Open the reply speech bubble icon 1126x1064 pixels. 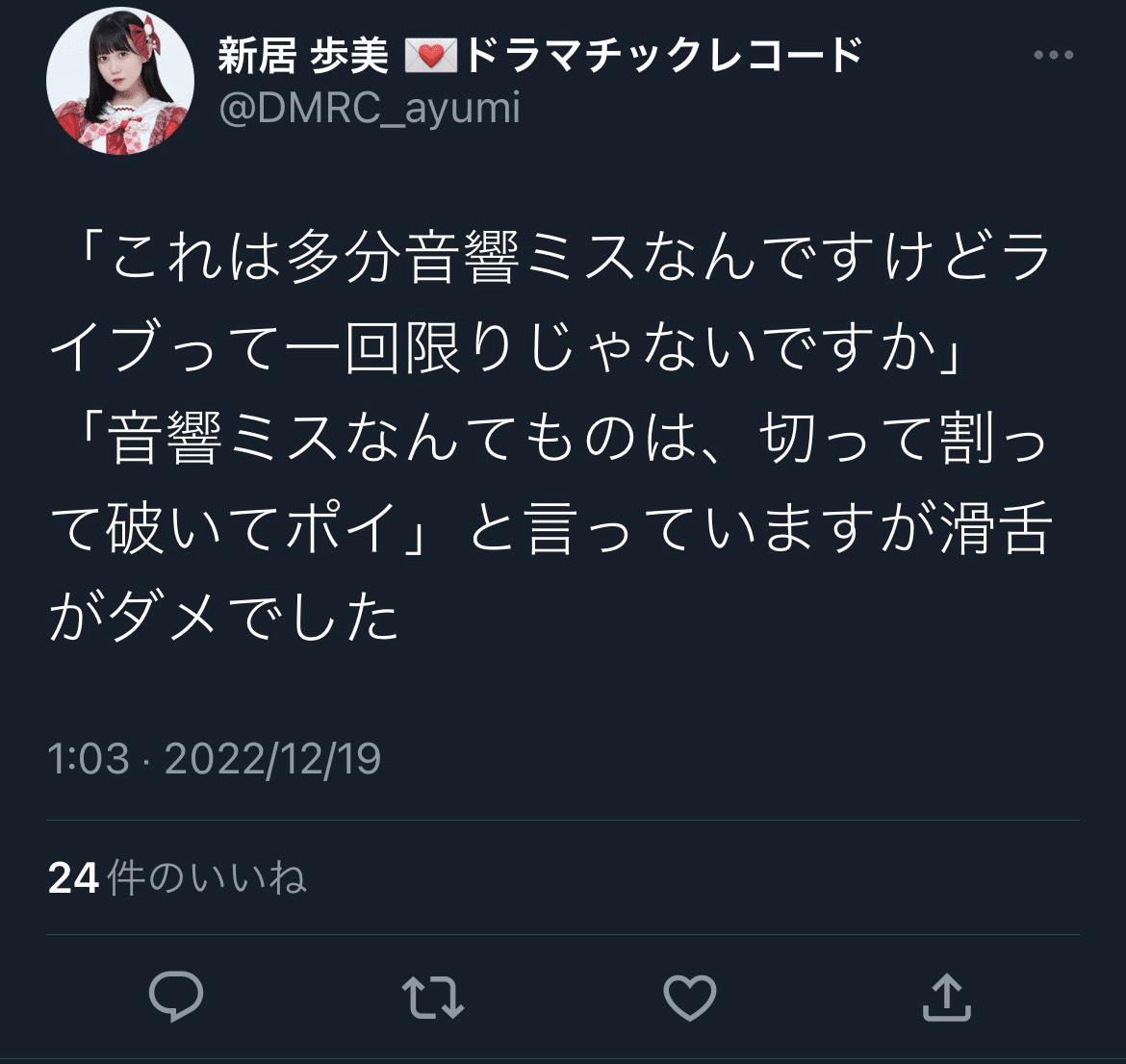176,996
